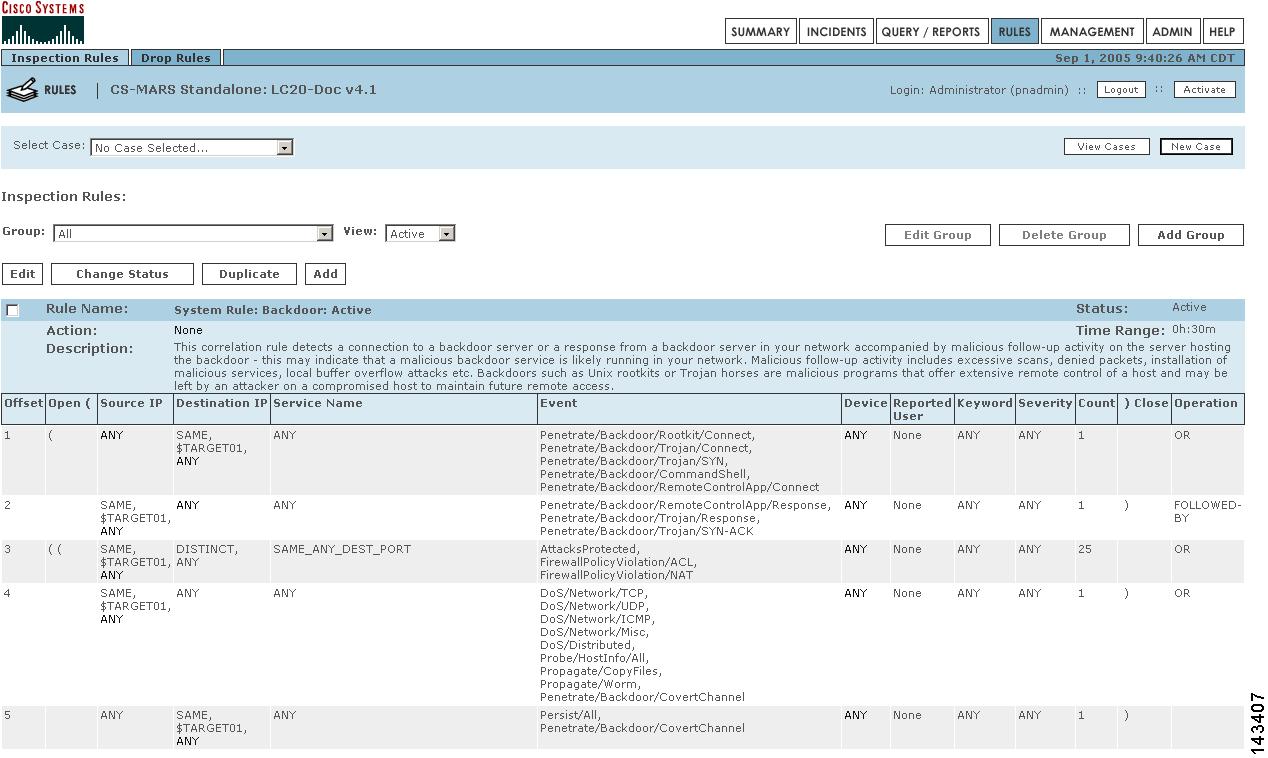This screenshot has height=758, width=1268.
Task: Switch to Drop Rules subtab
Action: click(x=176, y=58)
